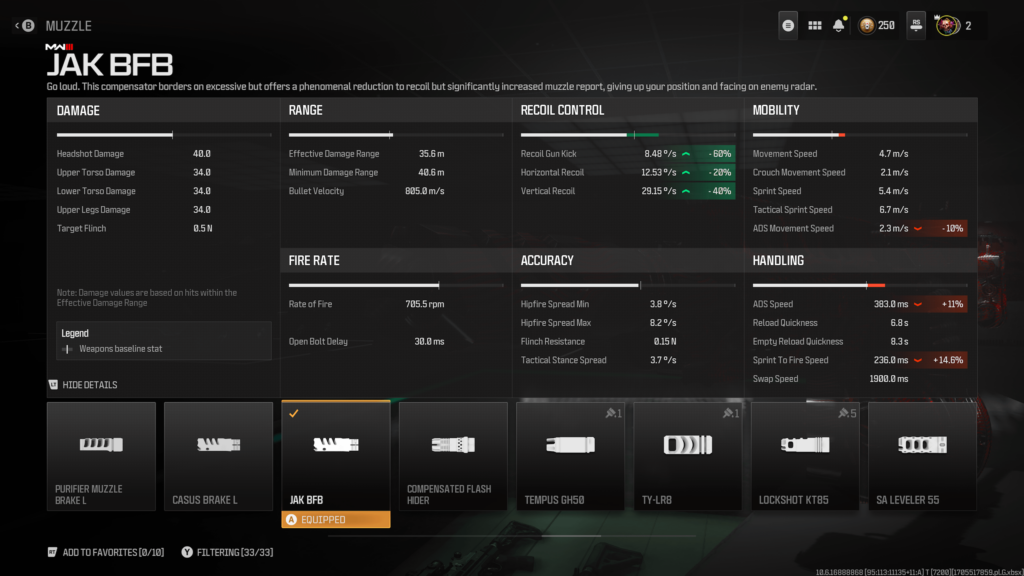Image resolution: width=1024 pixels, height=576 pixels.
Task: Click the Range stat bar
Action: (396, 135)
